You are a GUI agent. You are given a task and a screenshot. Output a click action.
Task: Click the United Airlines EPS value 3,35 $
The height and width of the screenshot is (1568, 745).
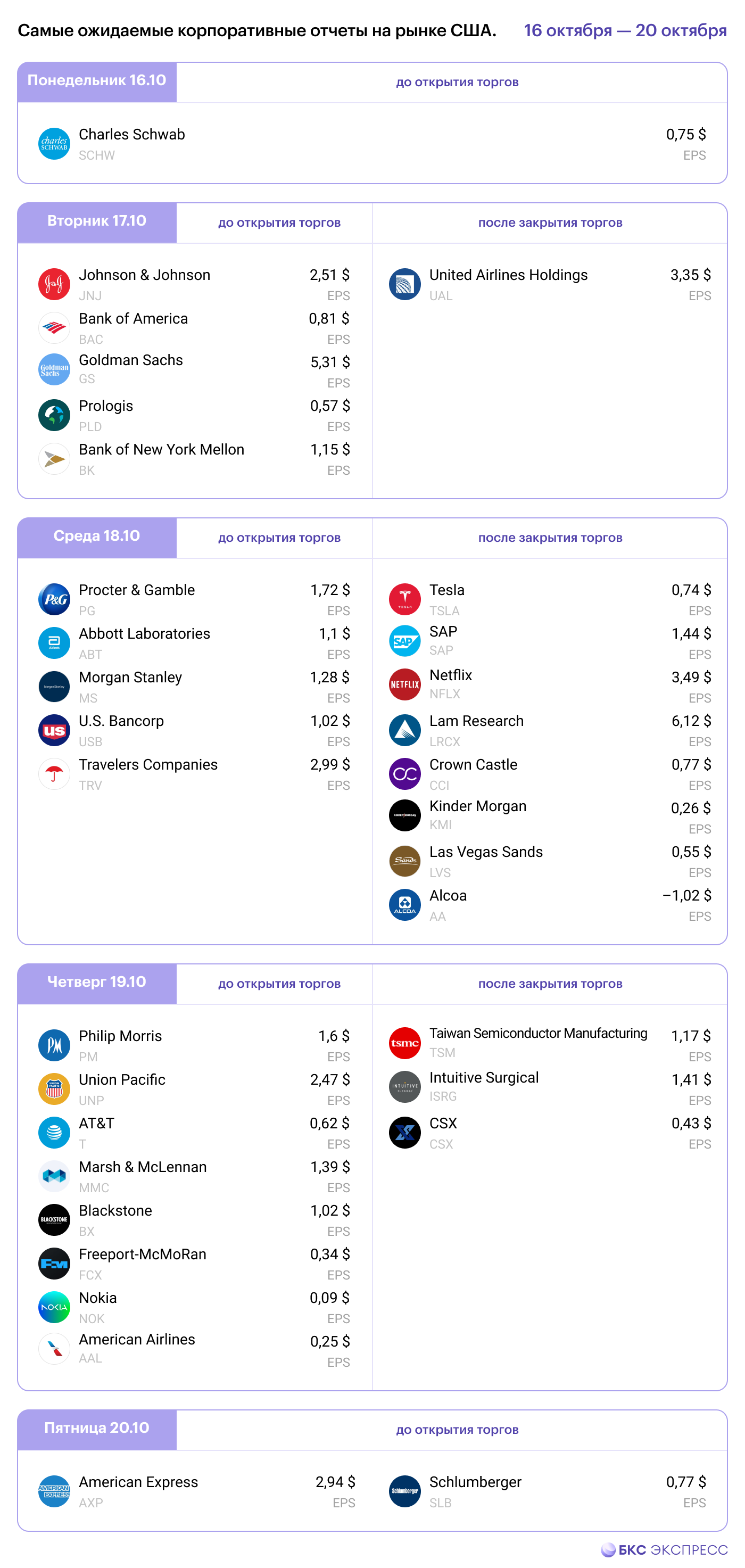coord(691,275)
